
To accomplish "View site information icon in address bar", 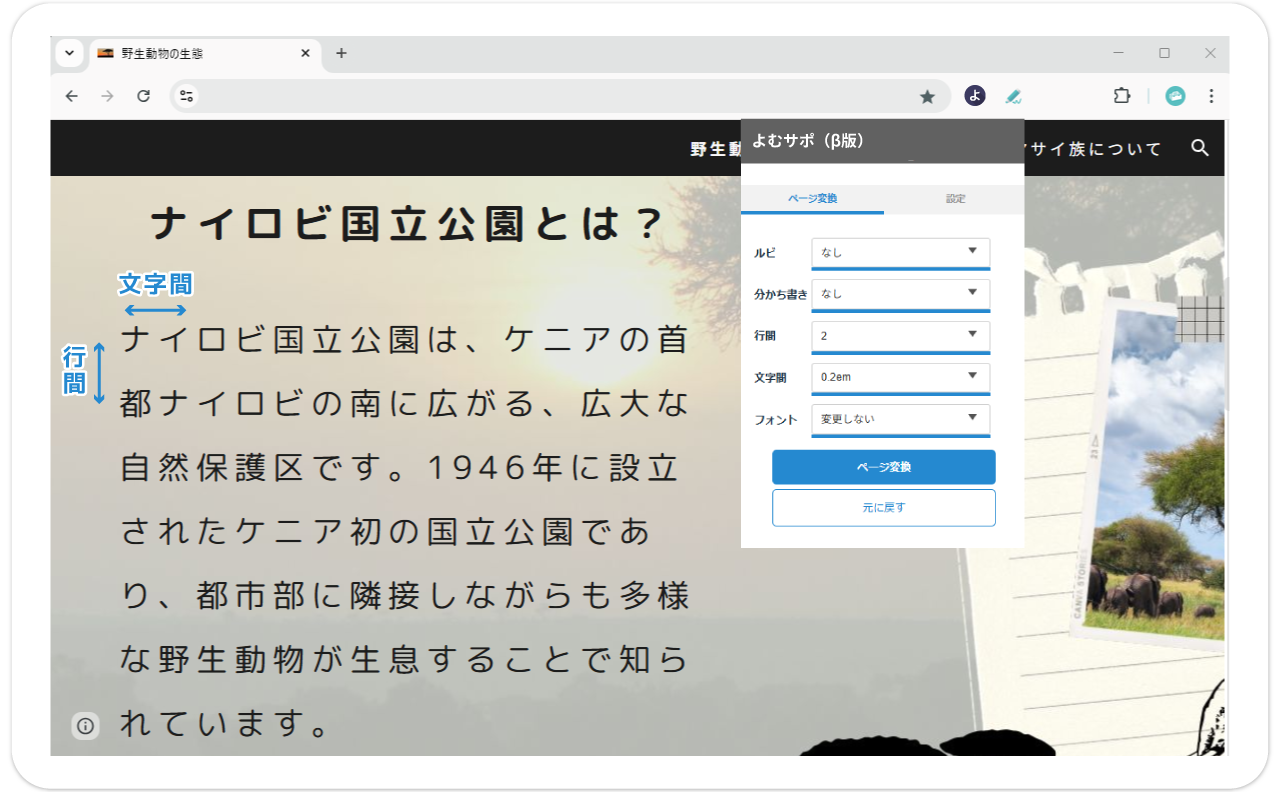I will pos(186,96).
